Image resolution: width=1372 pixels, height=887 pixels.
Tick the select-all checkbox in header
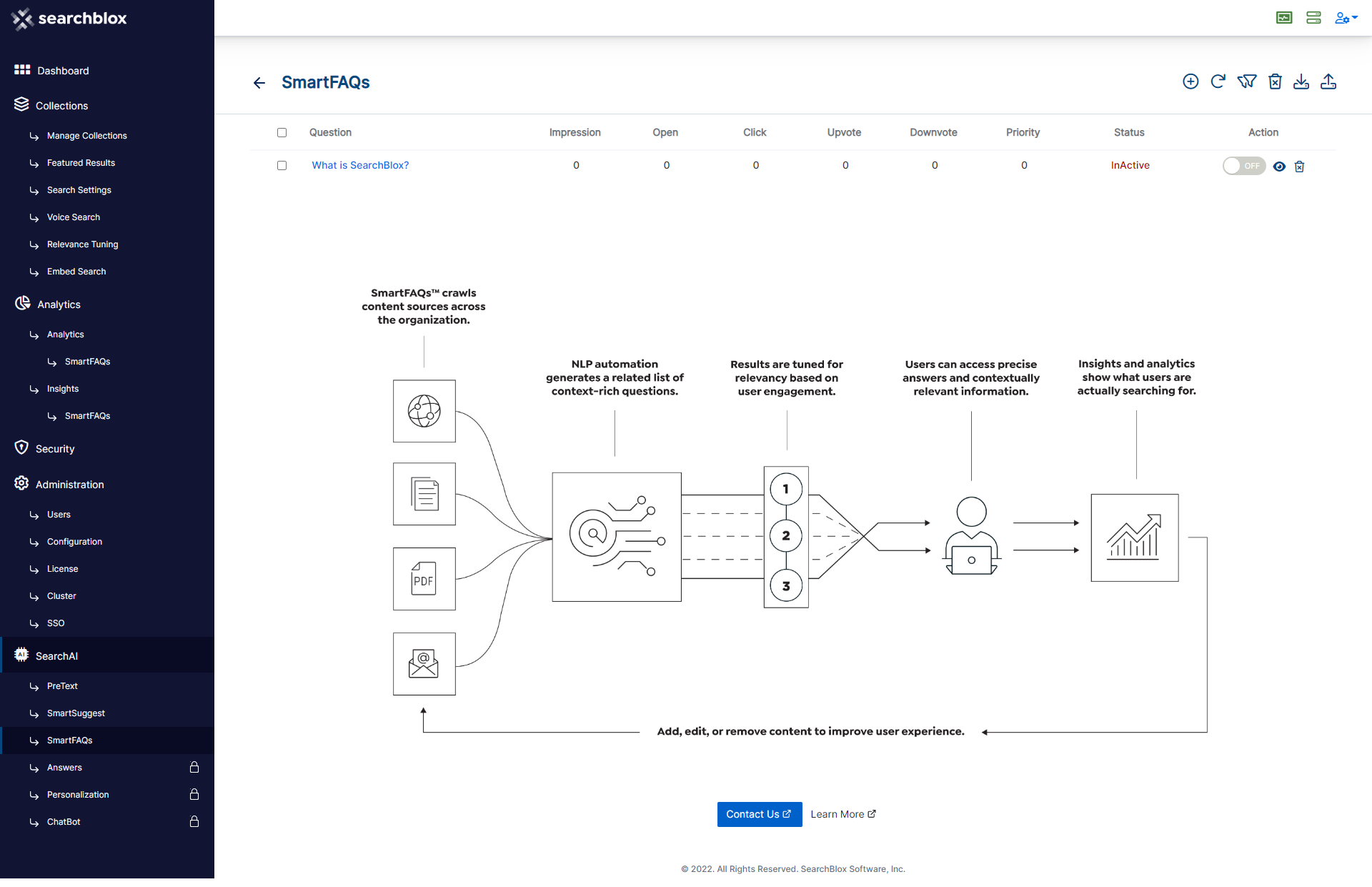282,133
